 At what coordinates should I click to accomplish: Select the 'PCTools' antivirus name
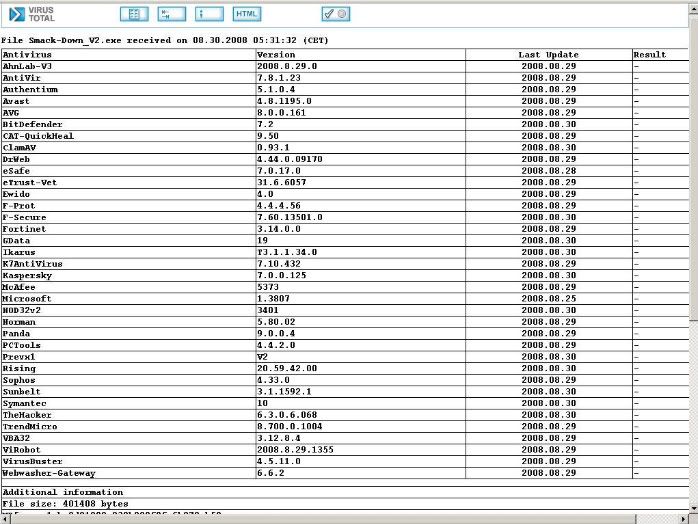(x=21, y=345)
